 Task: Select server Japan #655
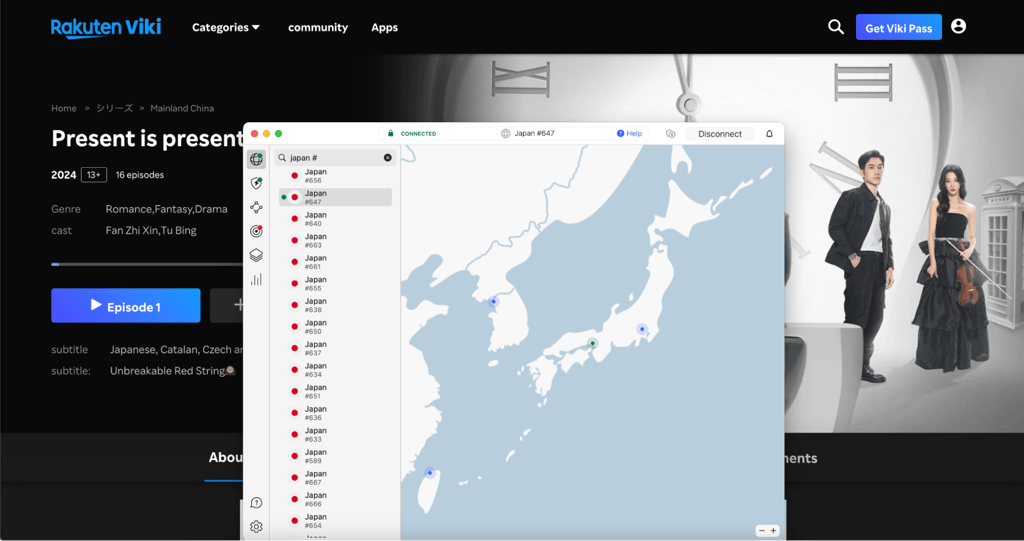coord(335,284)
